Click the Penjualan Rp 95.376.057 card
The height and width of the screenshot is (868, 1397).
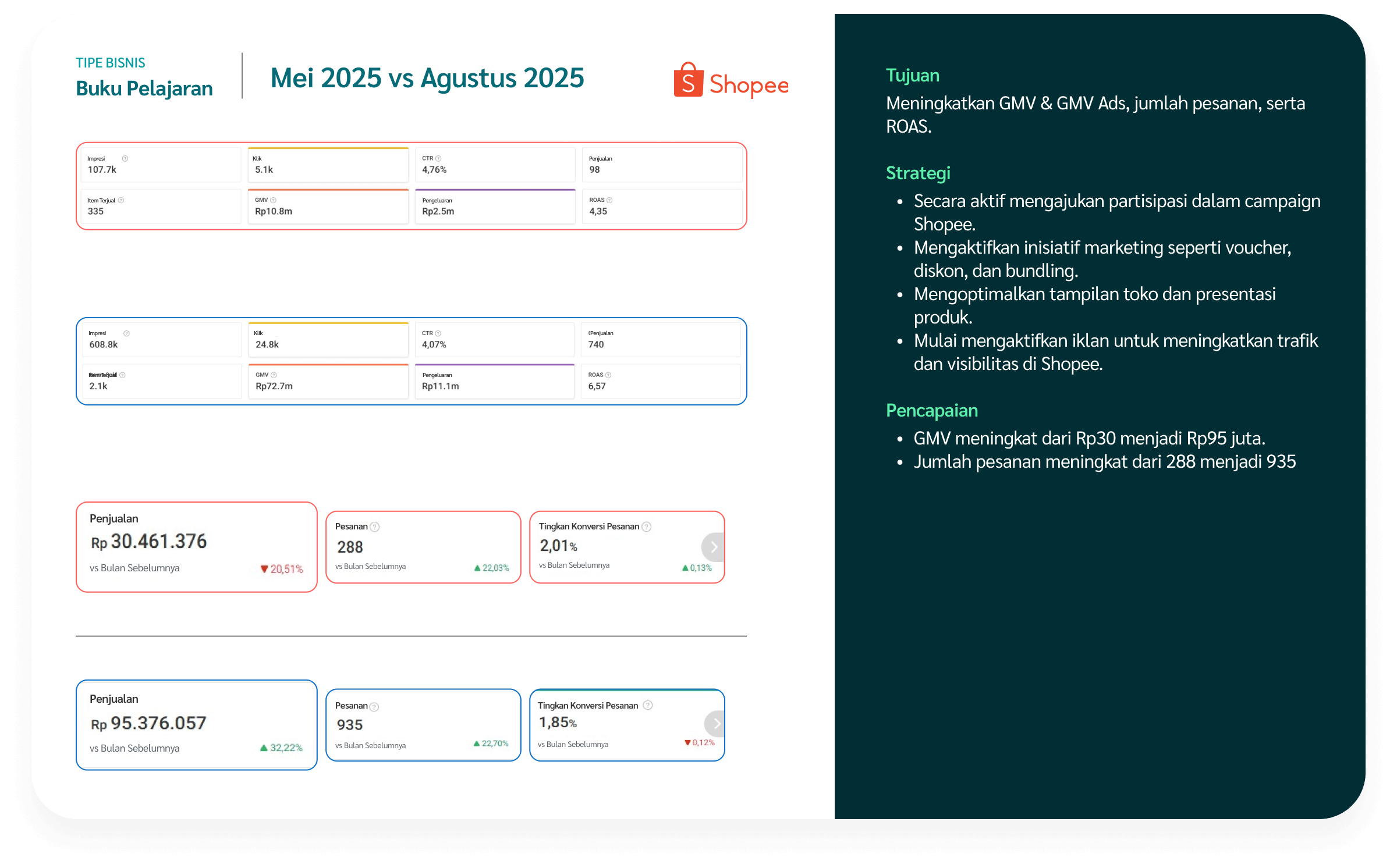coord(196,725)
